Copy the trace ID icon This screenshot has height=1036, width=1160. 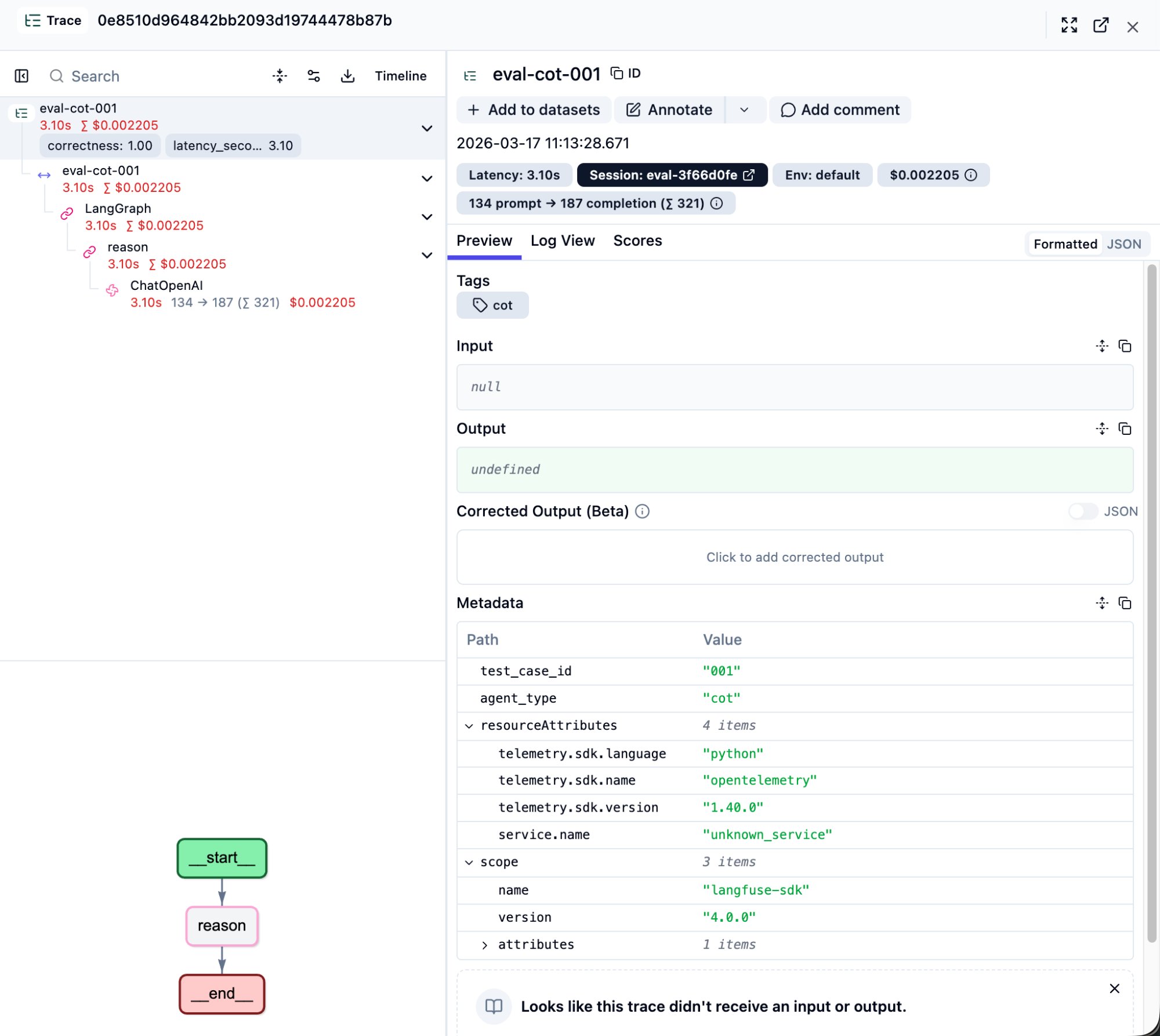[617, 73]
